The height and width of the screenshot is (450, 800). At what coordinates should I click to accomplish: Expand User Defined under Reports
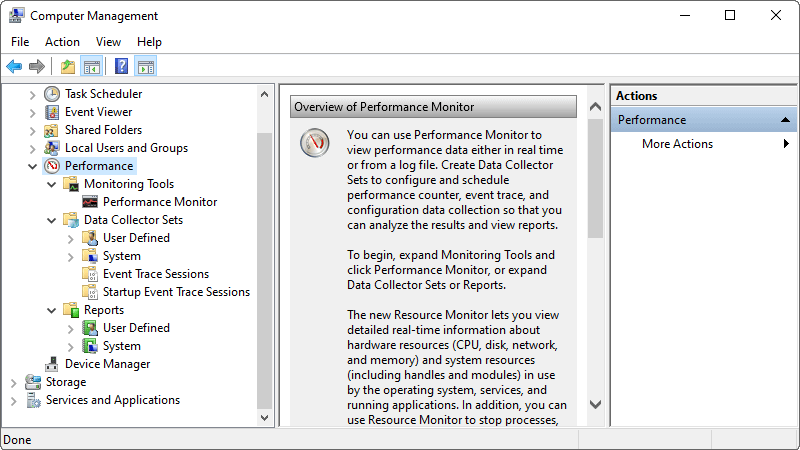pos(70,328)
